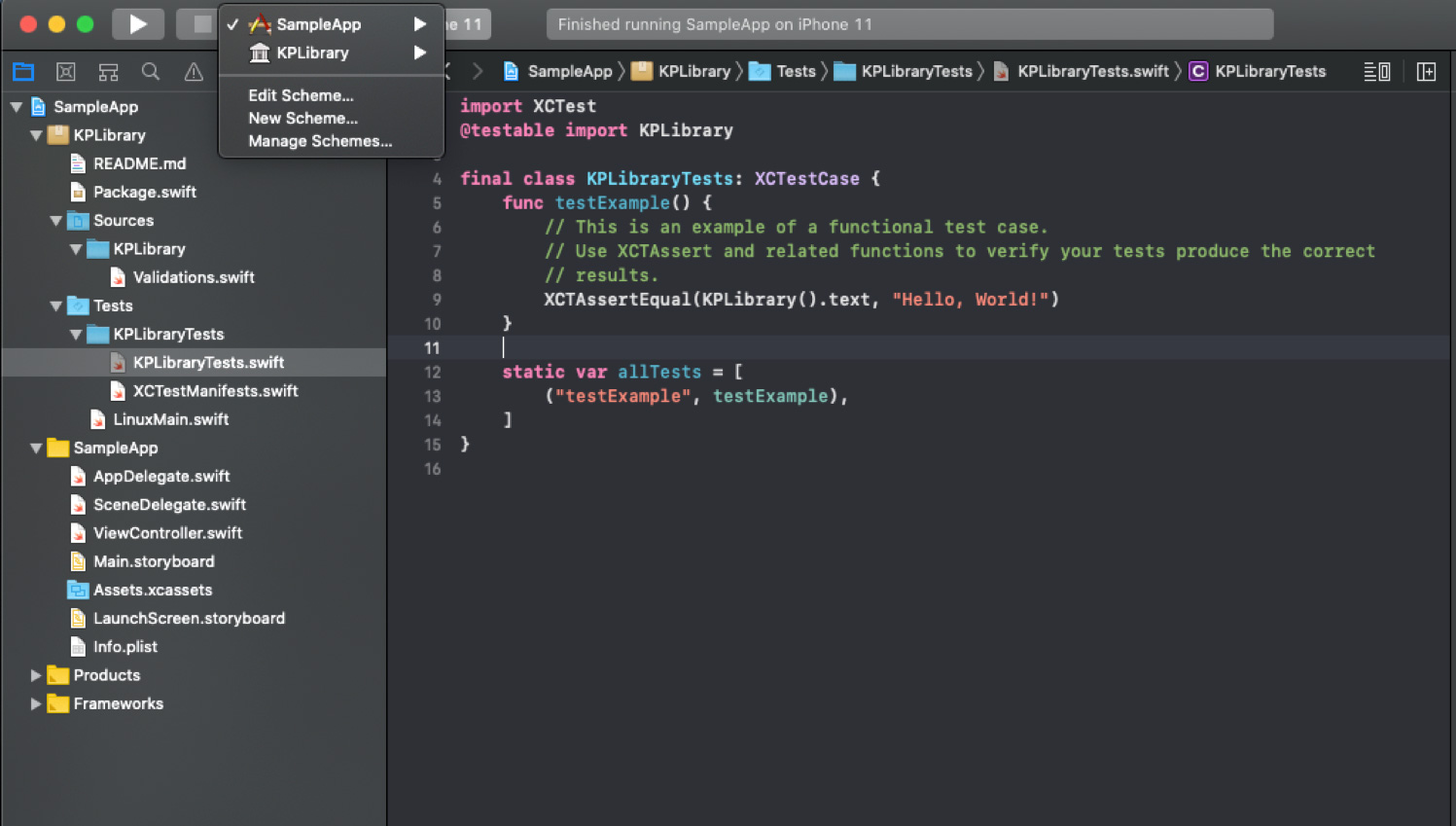Choose New Scheme… from menu
The height and width of the screenshot is (826, 1456).
302,118
